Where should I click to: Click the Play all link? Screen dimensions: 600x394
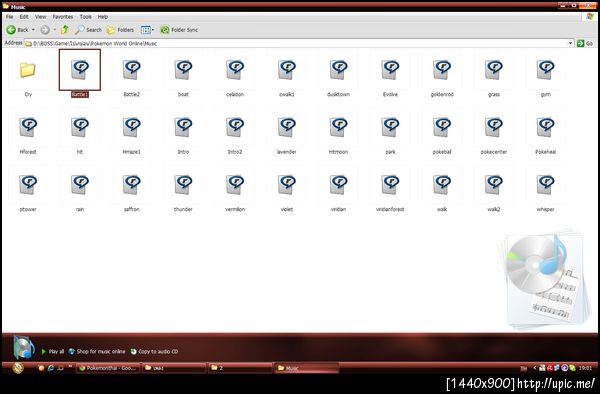point(53,351)
